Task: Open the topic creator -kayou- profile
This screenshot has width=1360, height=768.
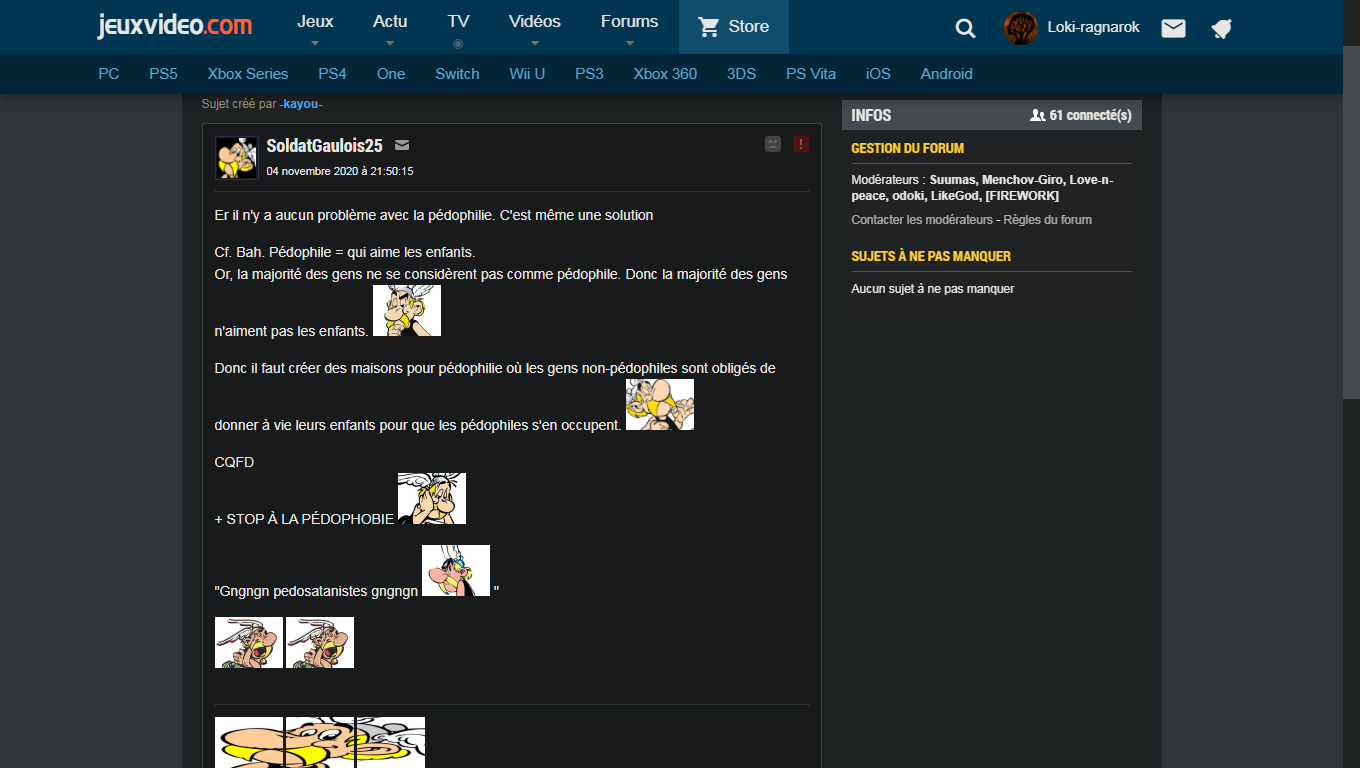Action: tap(301, 104)
